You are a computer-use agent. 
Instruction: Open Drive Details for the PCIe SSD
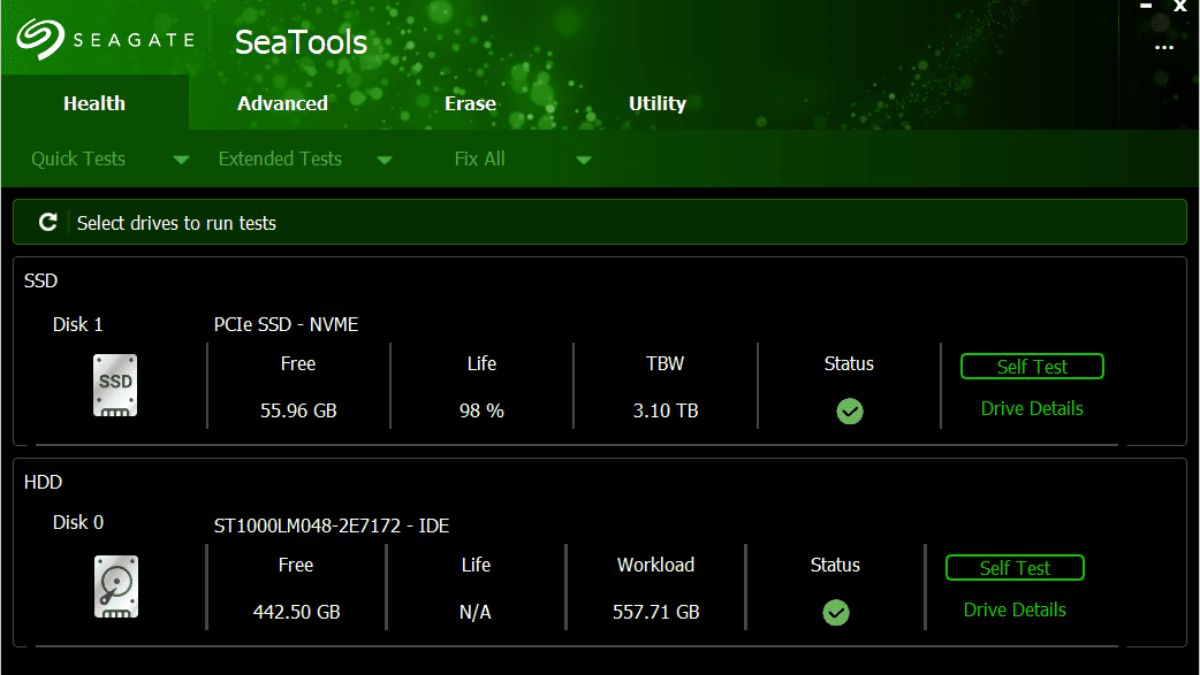click(x=1032, y=408)
